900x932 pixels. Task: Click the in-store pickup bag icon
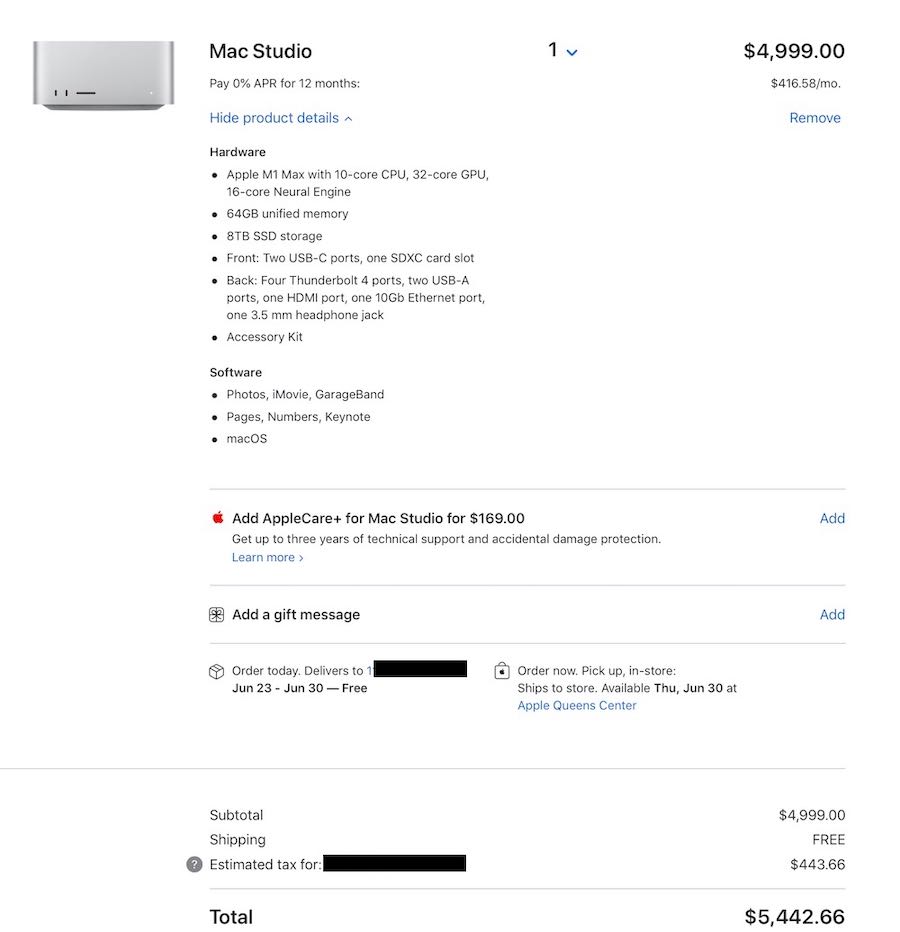502,671
